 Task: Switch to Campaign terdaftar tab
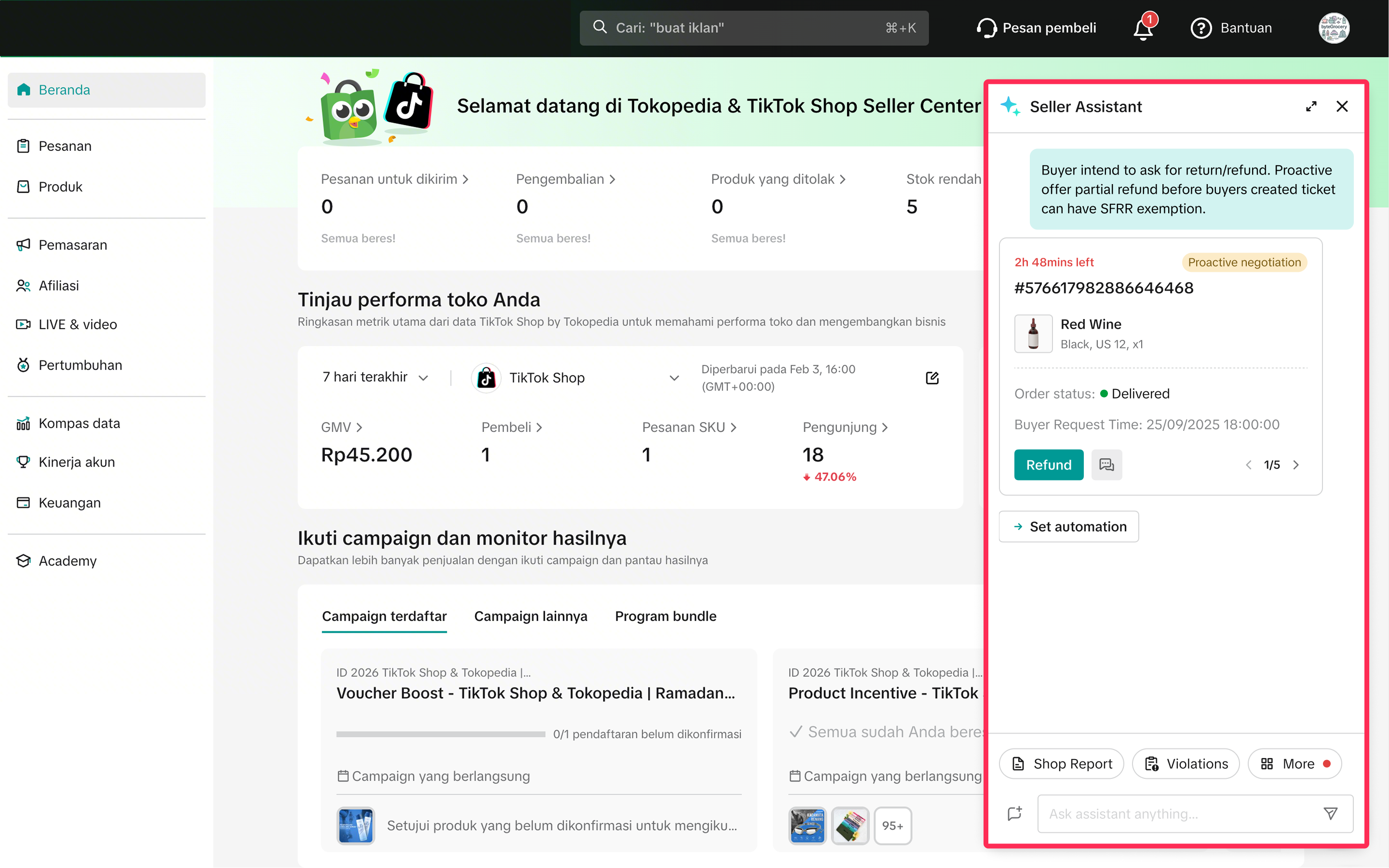click(x=384, y=616)
